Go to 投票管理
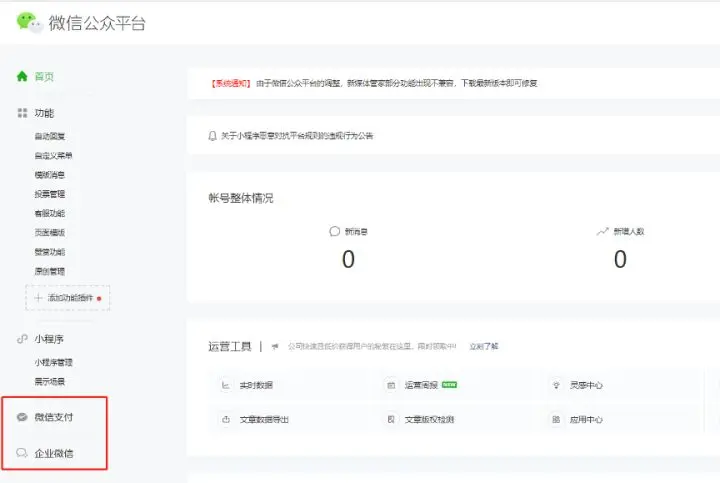 [x=50, y=194]
